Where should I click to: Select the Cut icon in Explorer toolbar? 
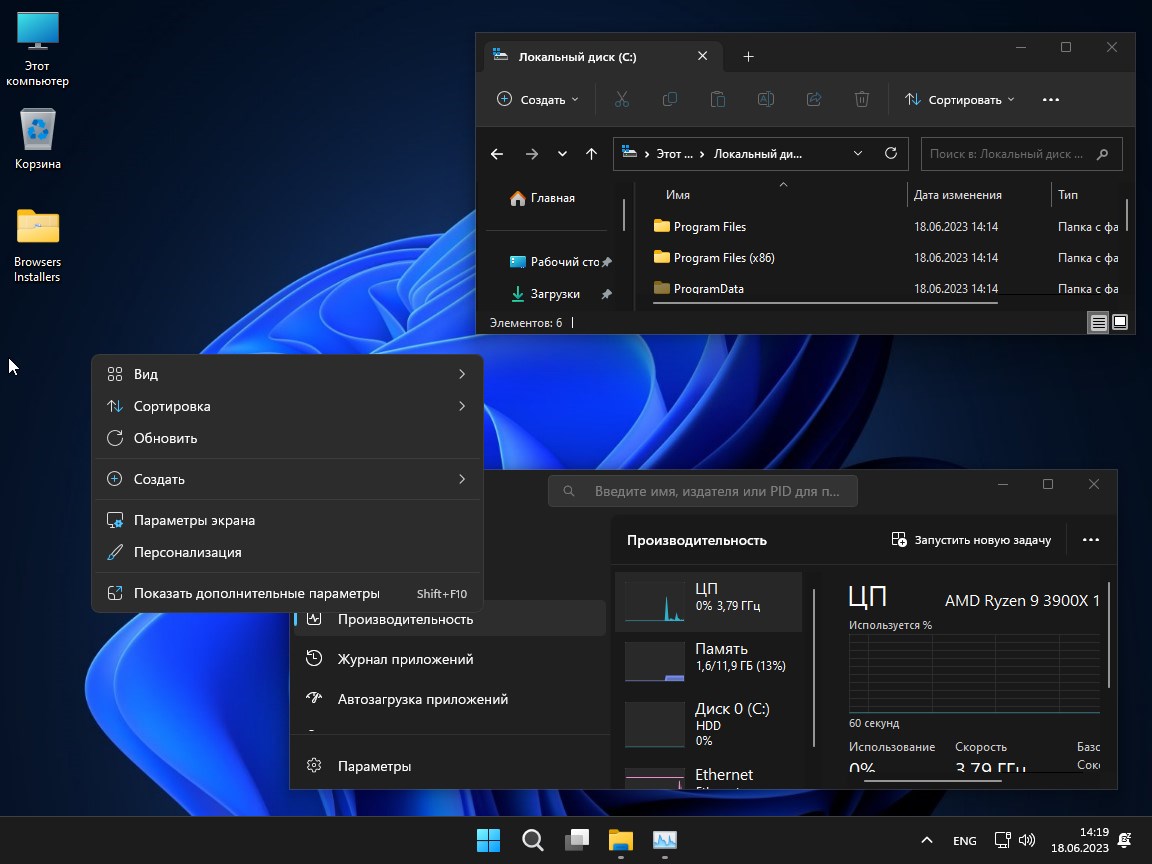(x=621, y=99)
